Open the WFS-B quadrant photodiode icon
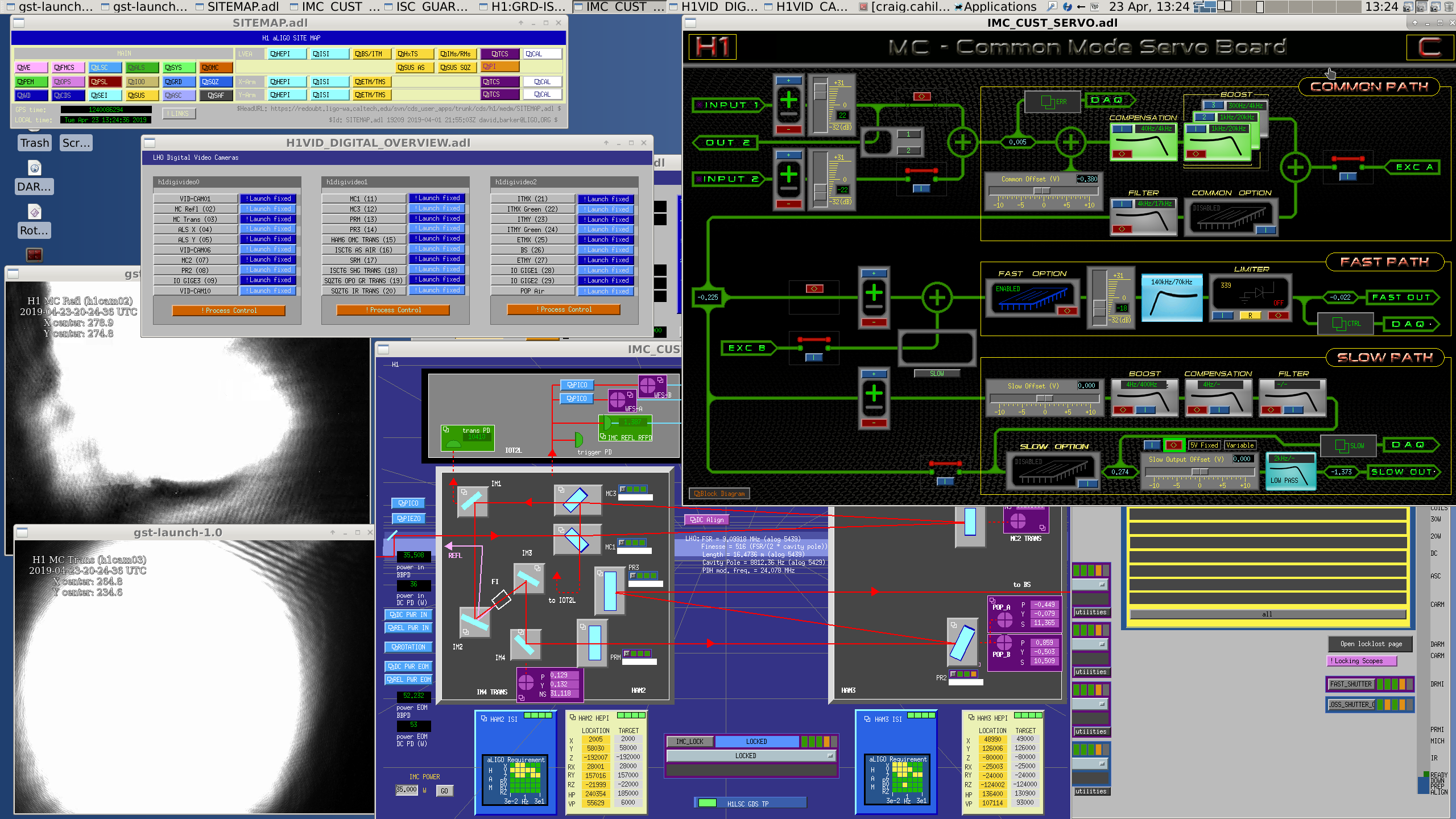1456x819 pixels. pyautogui.click(x=652, y=386)
